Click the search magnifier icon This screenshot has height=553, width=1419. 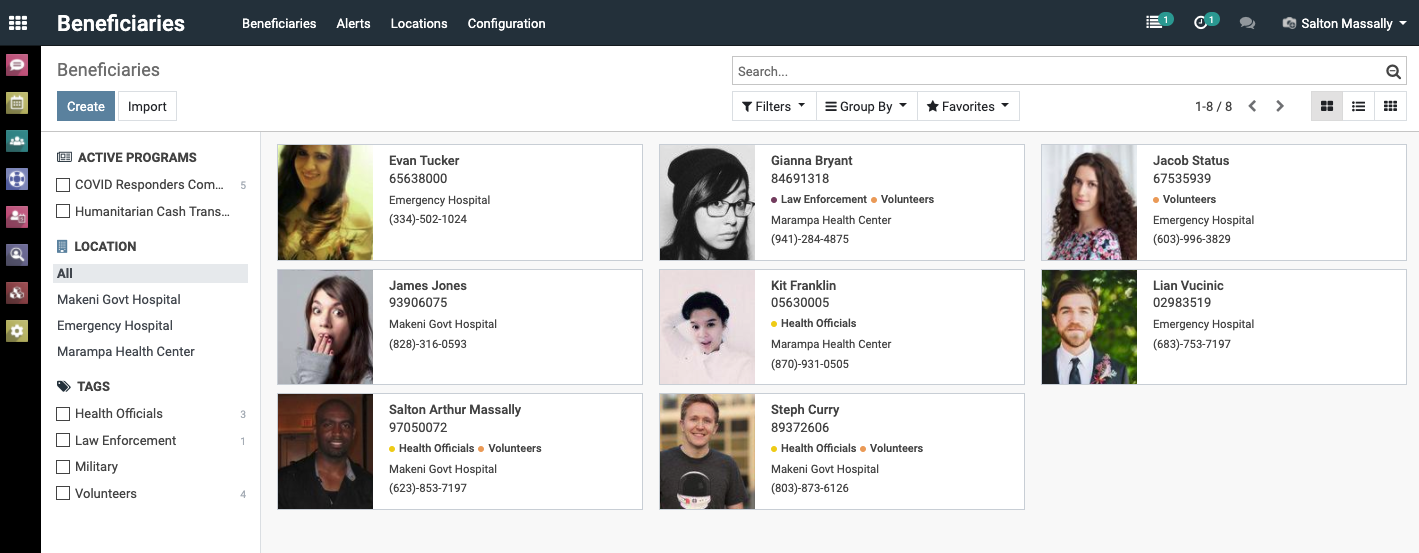[x=1393, y=71]
